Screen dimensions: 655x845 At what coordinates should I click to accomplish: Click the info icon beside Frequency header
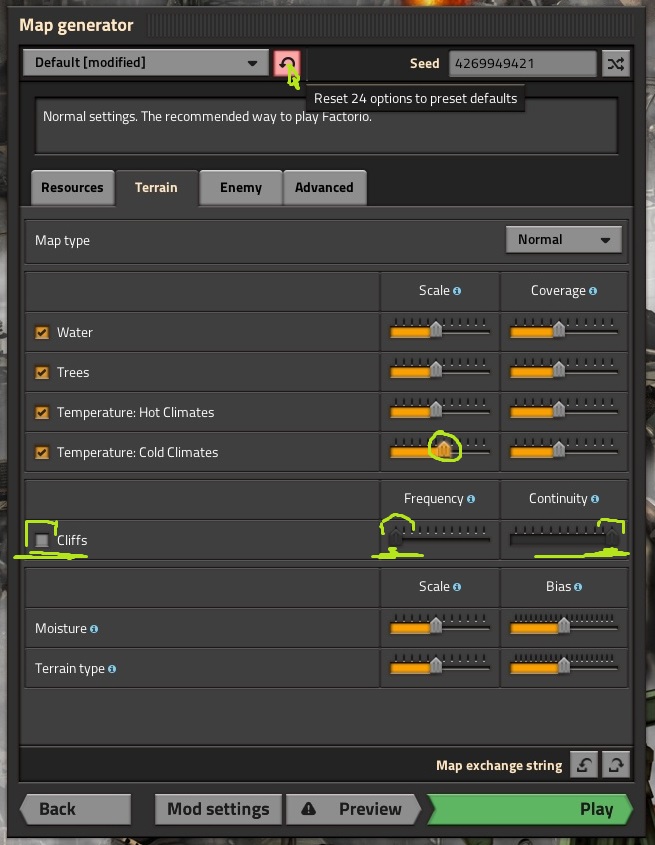click(x=471, y=499)
